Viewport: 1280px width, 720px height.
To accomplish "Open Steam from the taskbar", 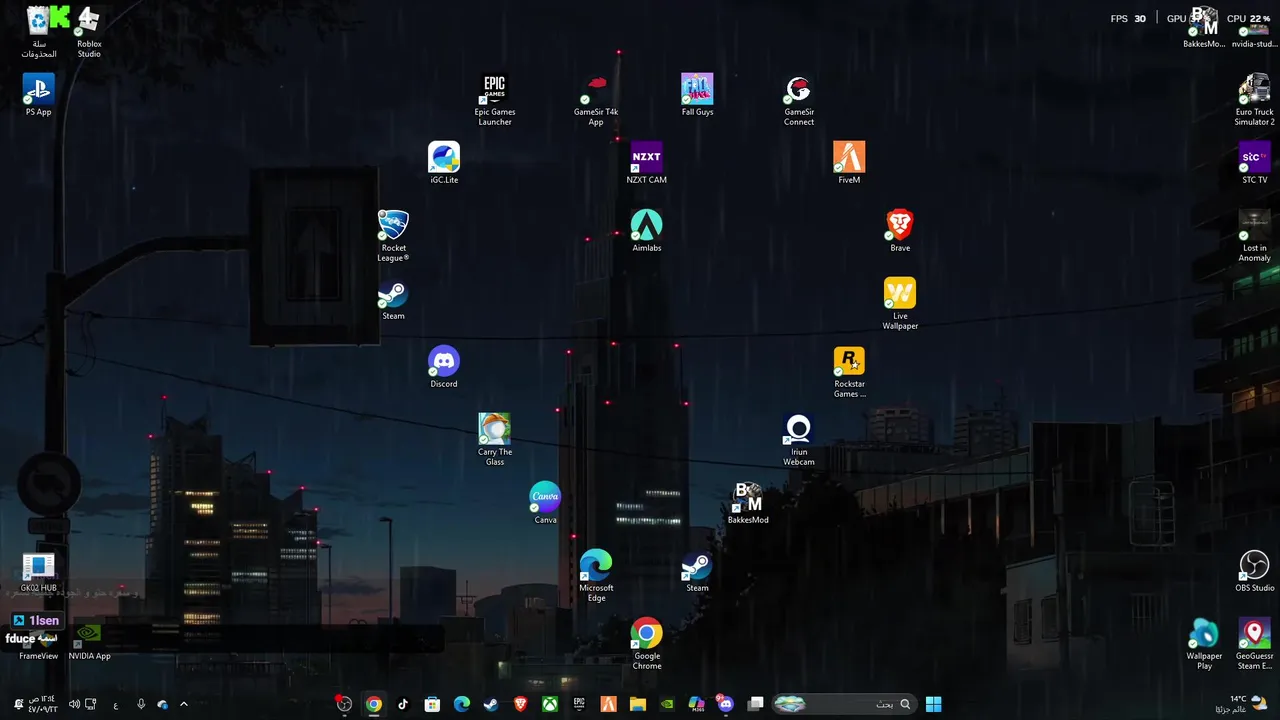I will click(x=491, y=704).
